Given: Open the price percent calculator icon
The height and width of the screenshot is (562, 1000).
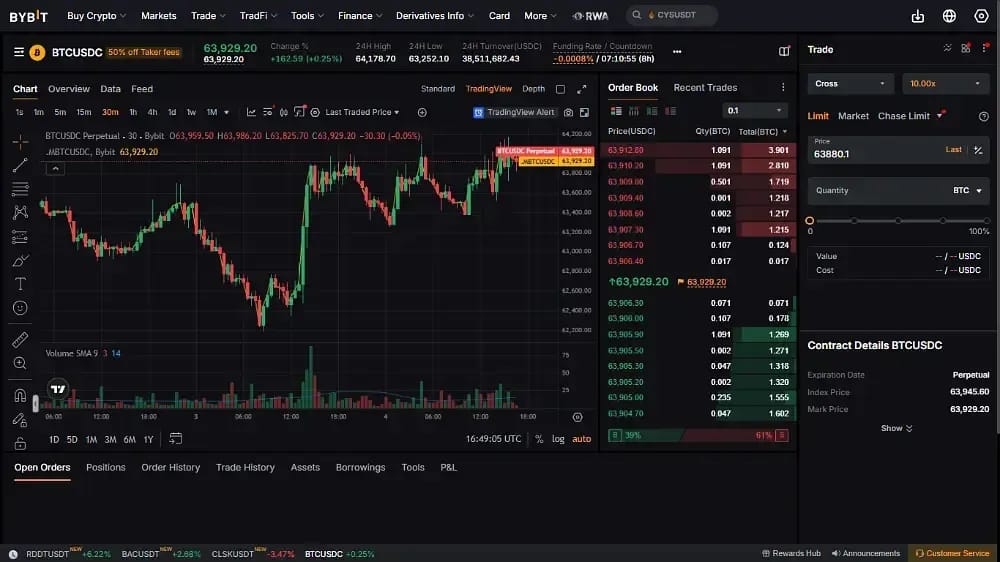Looking at the screenshot, I should (x=978, y=150).
